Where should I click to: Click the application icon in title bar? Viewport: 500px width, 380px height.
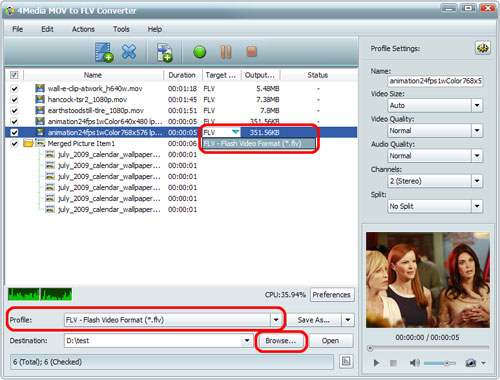coord(9,11)
